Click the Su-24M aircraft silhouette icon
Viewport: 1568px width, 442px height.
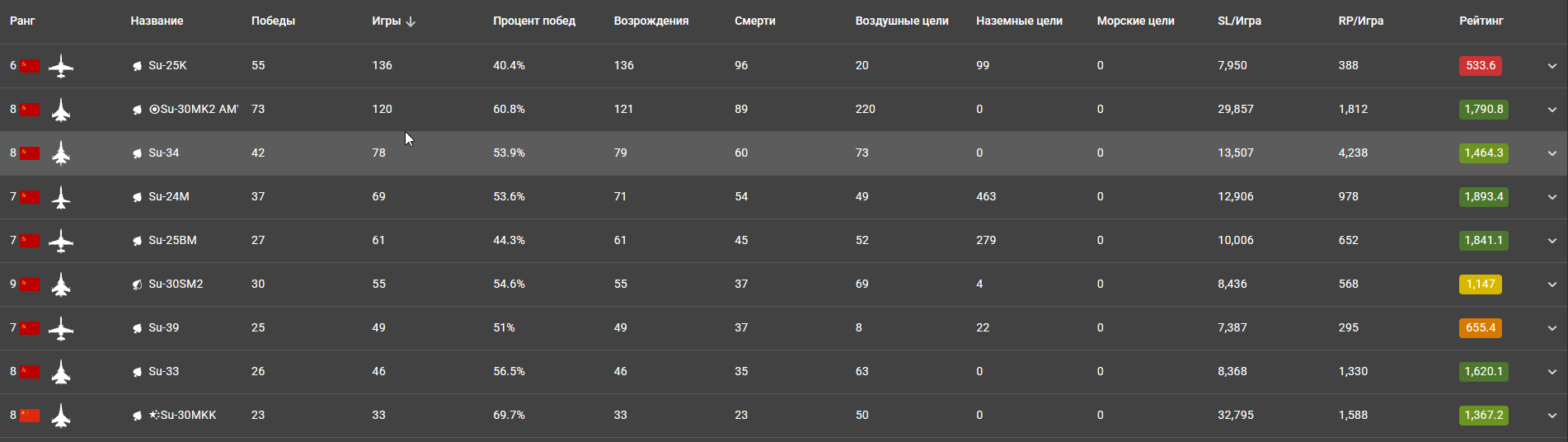[x=61, y=197]
